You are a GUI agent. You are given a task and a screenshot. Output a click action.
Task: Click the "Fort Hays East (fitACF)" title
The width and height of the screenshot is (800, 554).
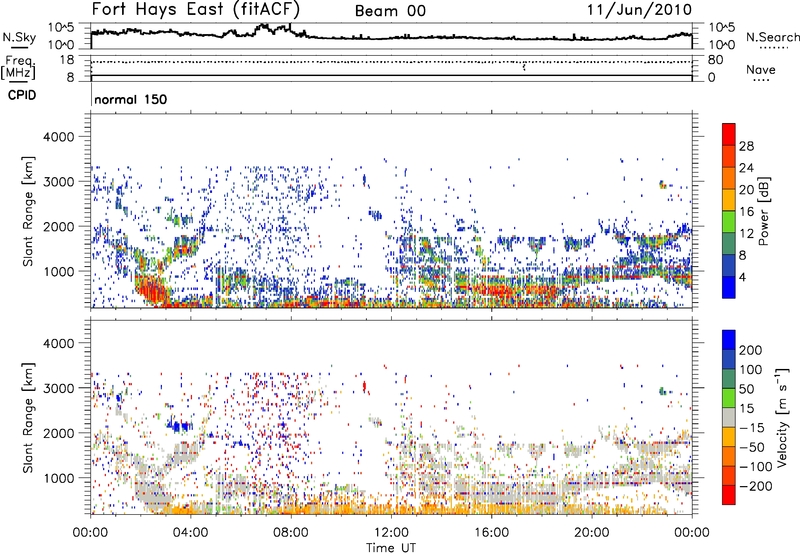[195, 10]
